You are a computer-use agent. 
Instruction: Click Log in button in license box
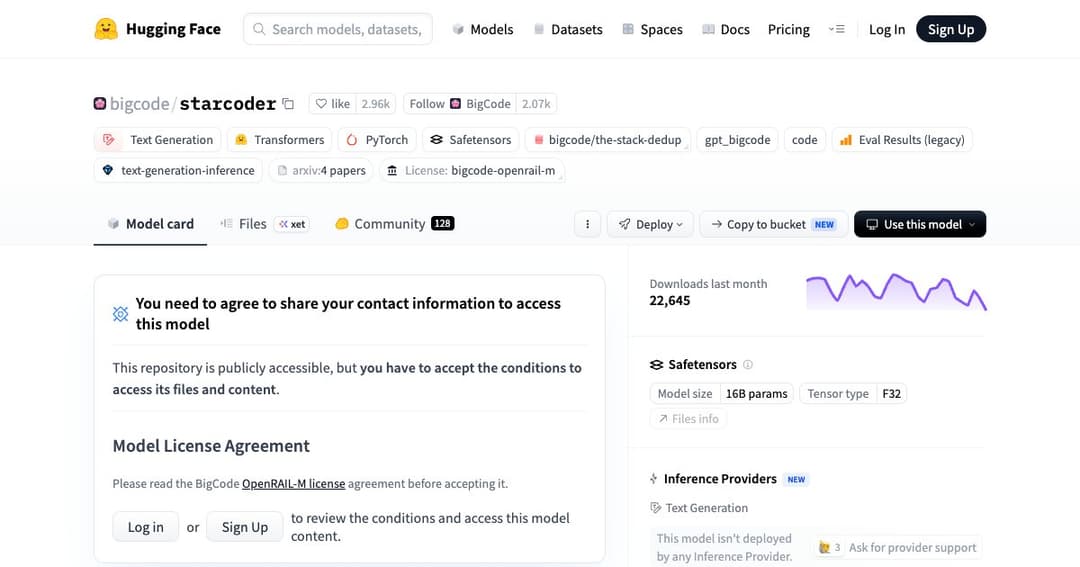coord(145,527)
